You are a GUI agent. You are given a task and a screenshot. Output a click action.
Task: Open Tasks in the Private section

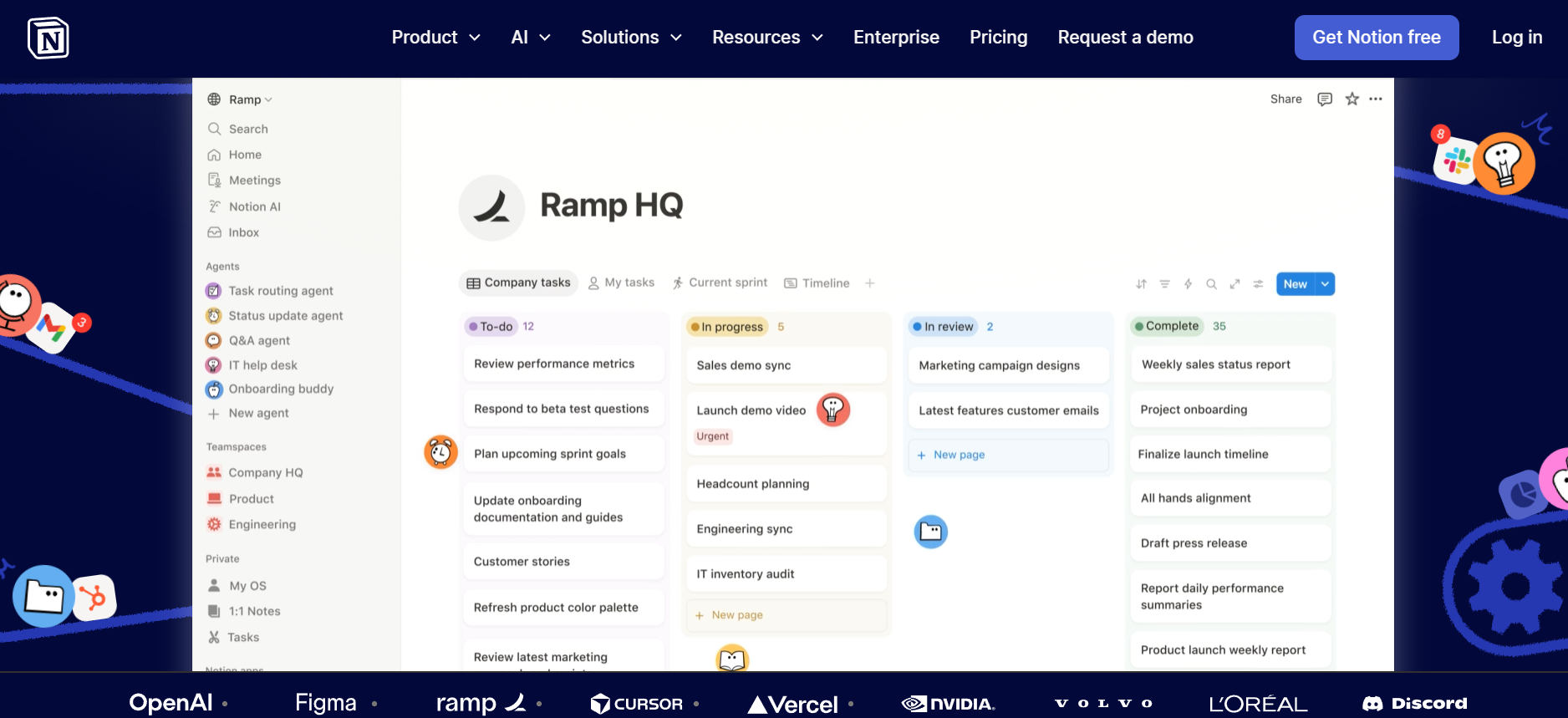click(233, 637)
